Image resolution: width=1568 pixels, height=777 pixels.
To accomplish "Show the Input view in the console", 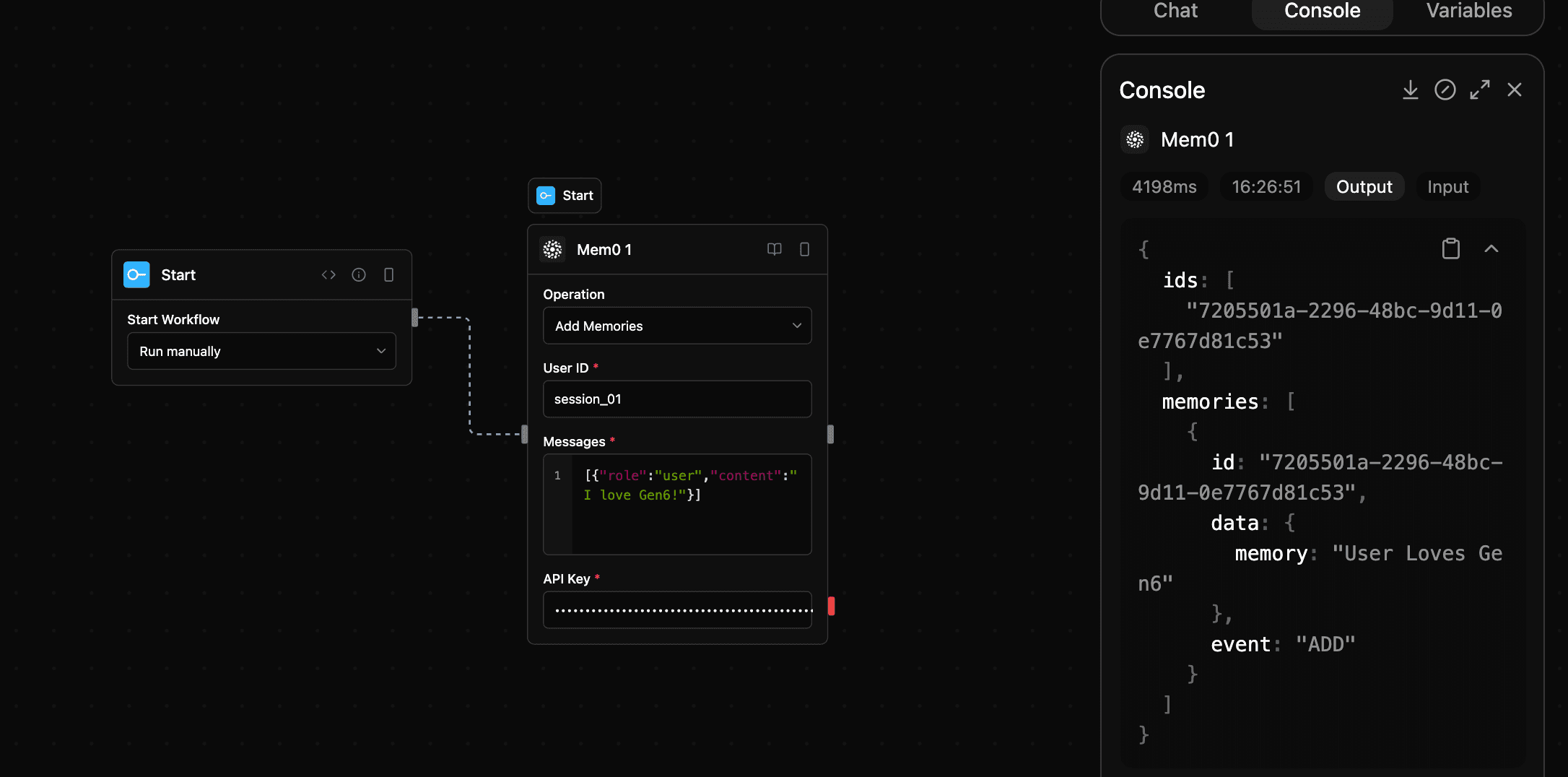I will [1447, 186].
